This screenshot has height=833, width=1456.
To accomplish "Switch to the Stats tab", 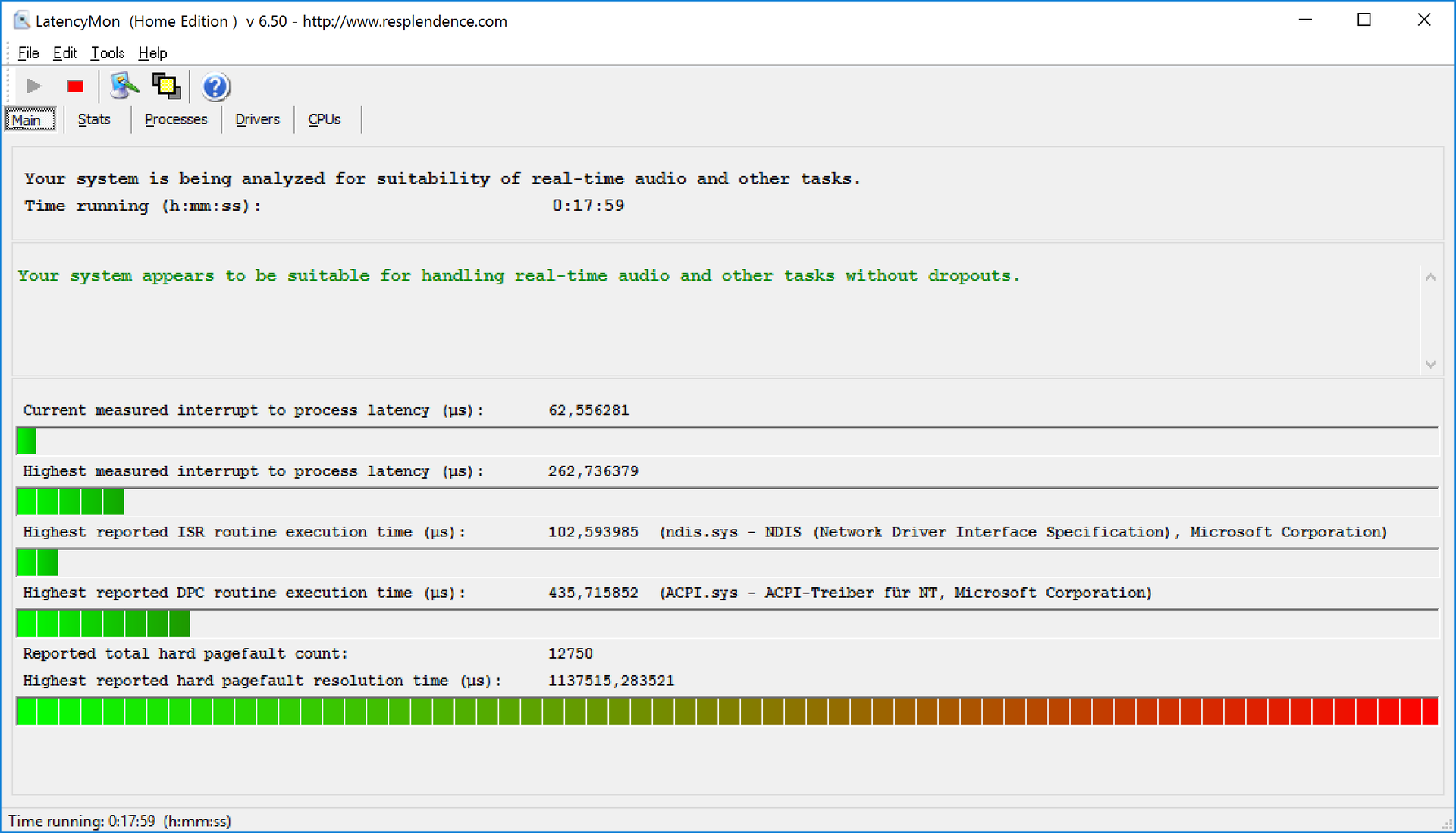I will (x=94, y=120).
